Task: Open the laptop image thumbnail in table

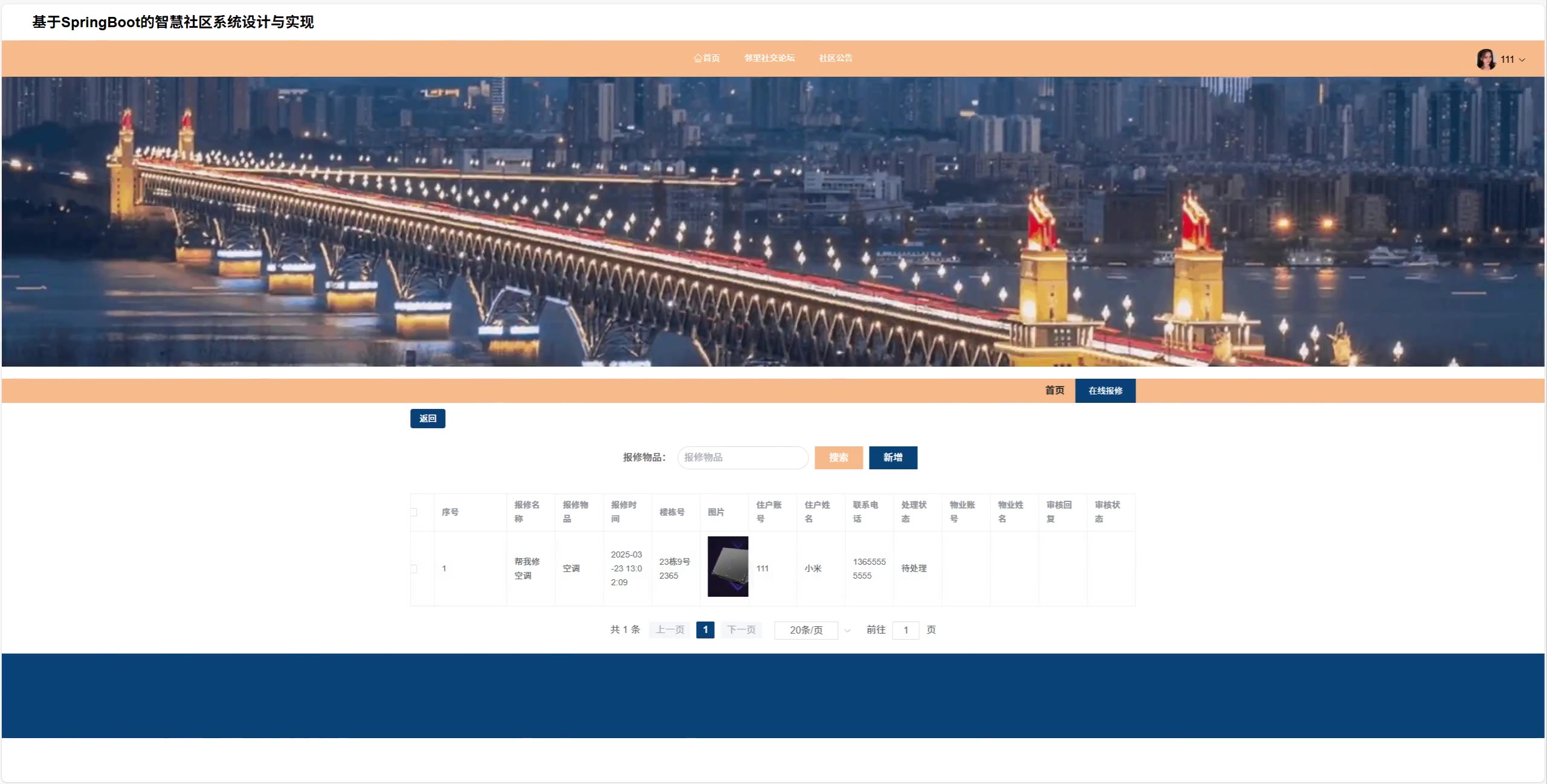Action: coord(728,567)
